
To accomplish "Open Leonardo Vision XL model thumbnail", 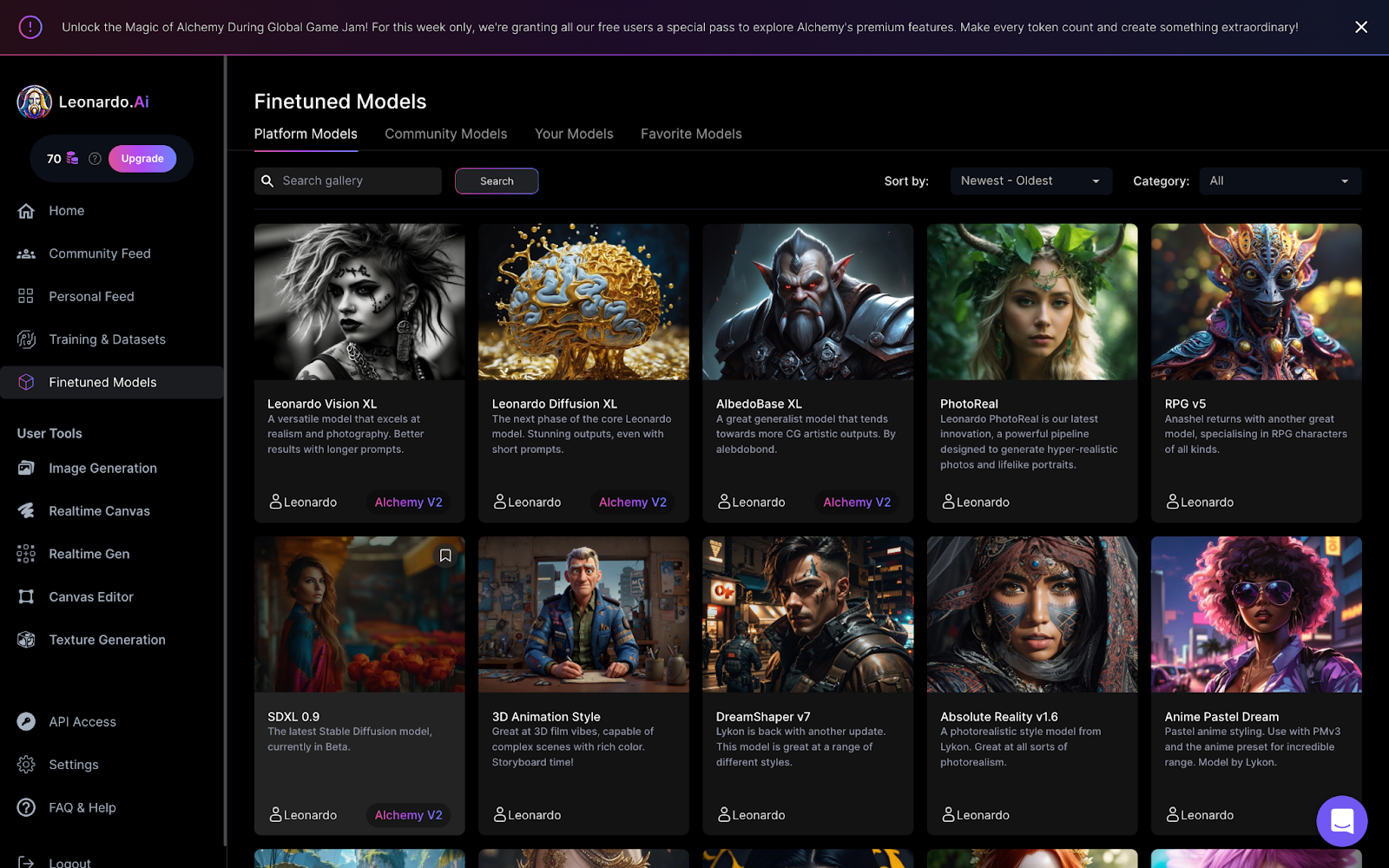I will 359,301.
